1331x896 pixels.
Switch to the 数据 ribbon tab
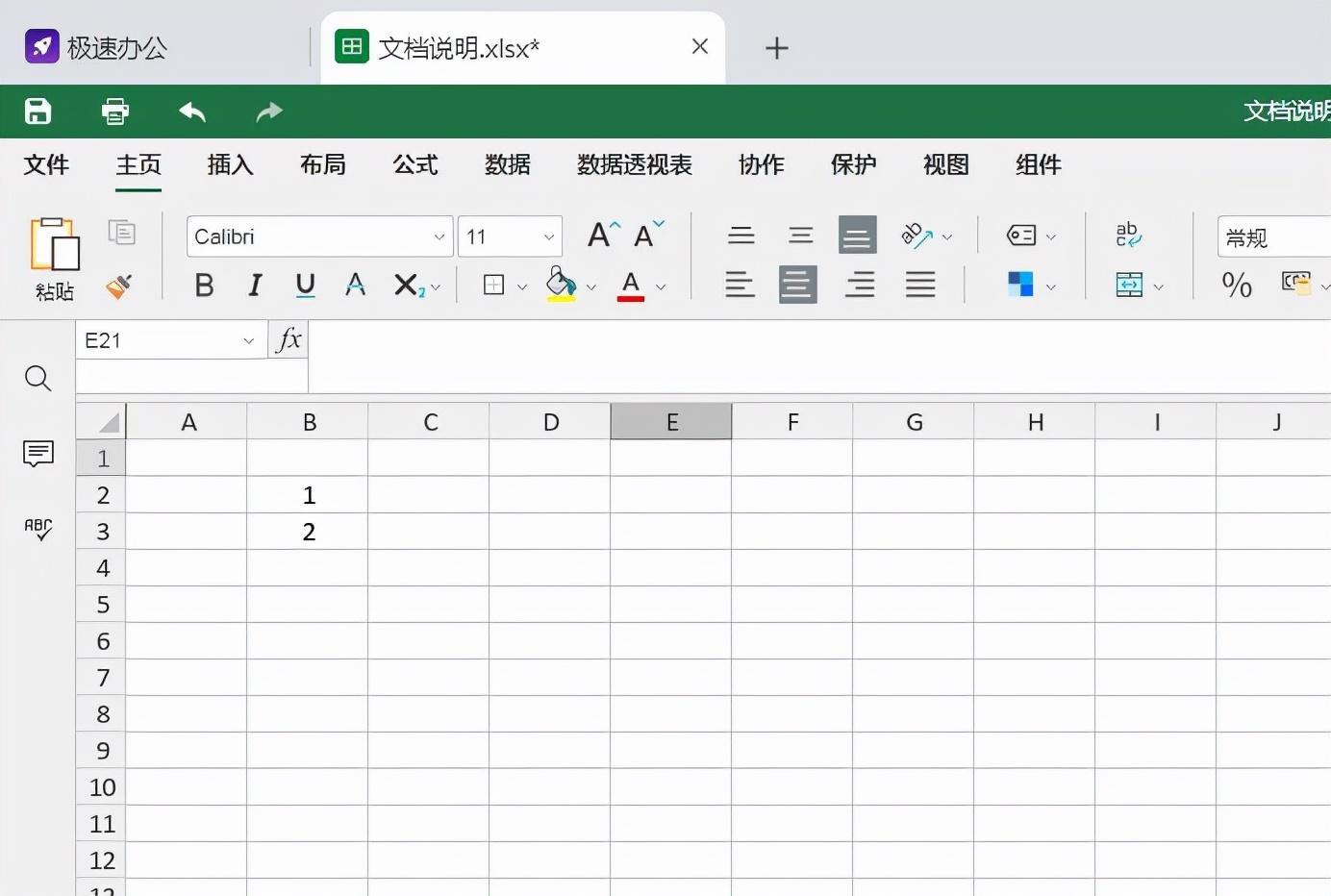(508, 164)
